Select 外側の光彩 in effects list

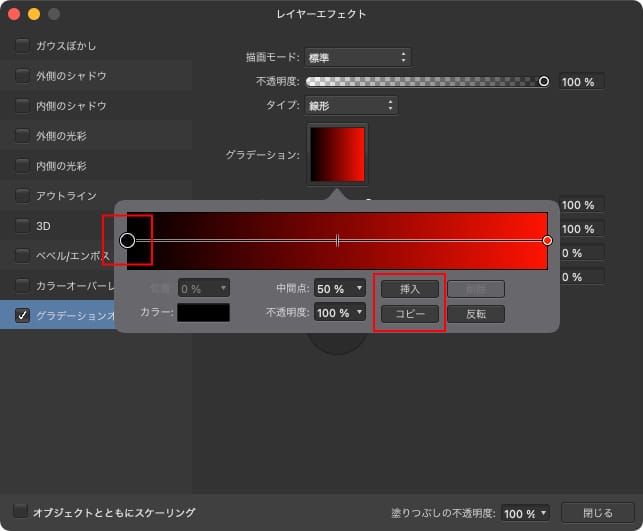(62, 136)
